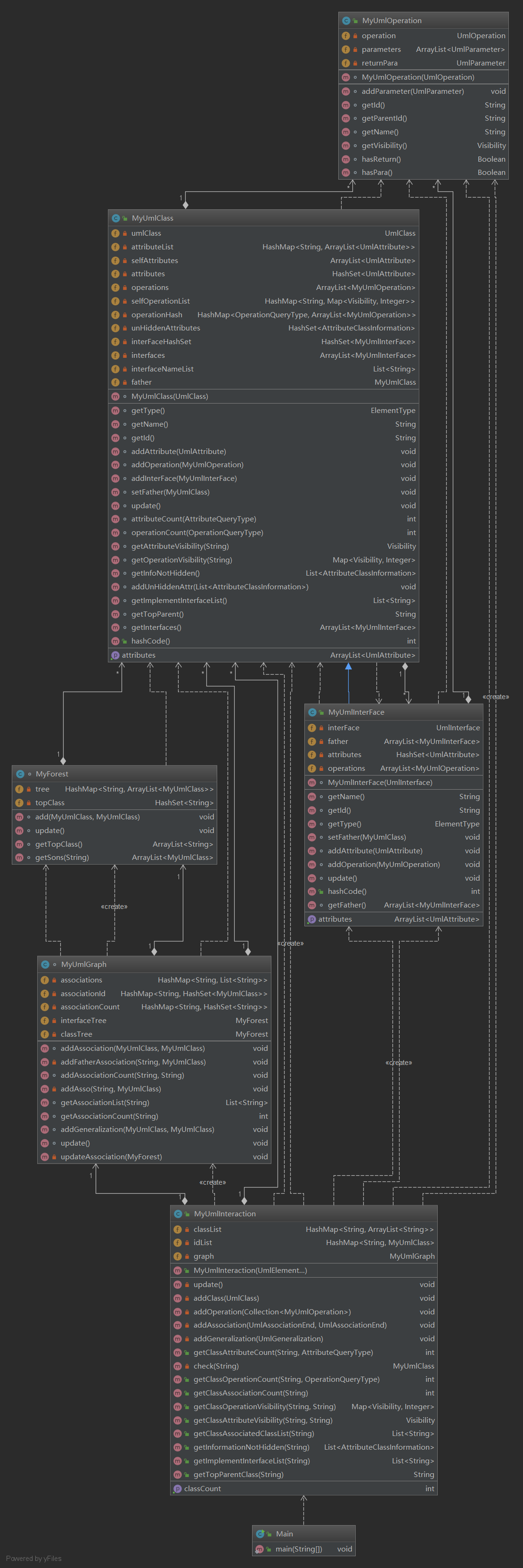Image resolution: width=523 pixels, height=1568 pixels.
Task: Select getImplementInterfaceList() in MyUmlClass
Action: [263, 600]
